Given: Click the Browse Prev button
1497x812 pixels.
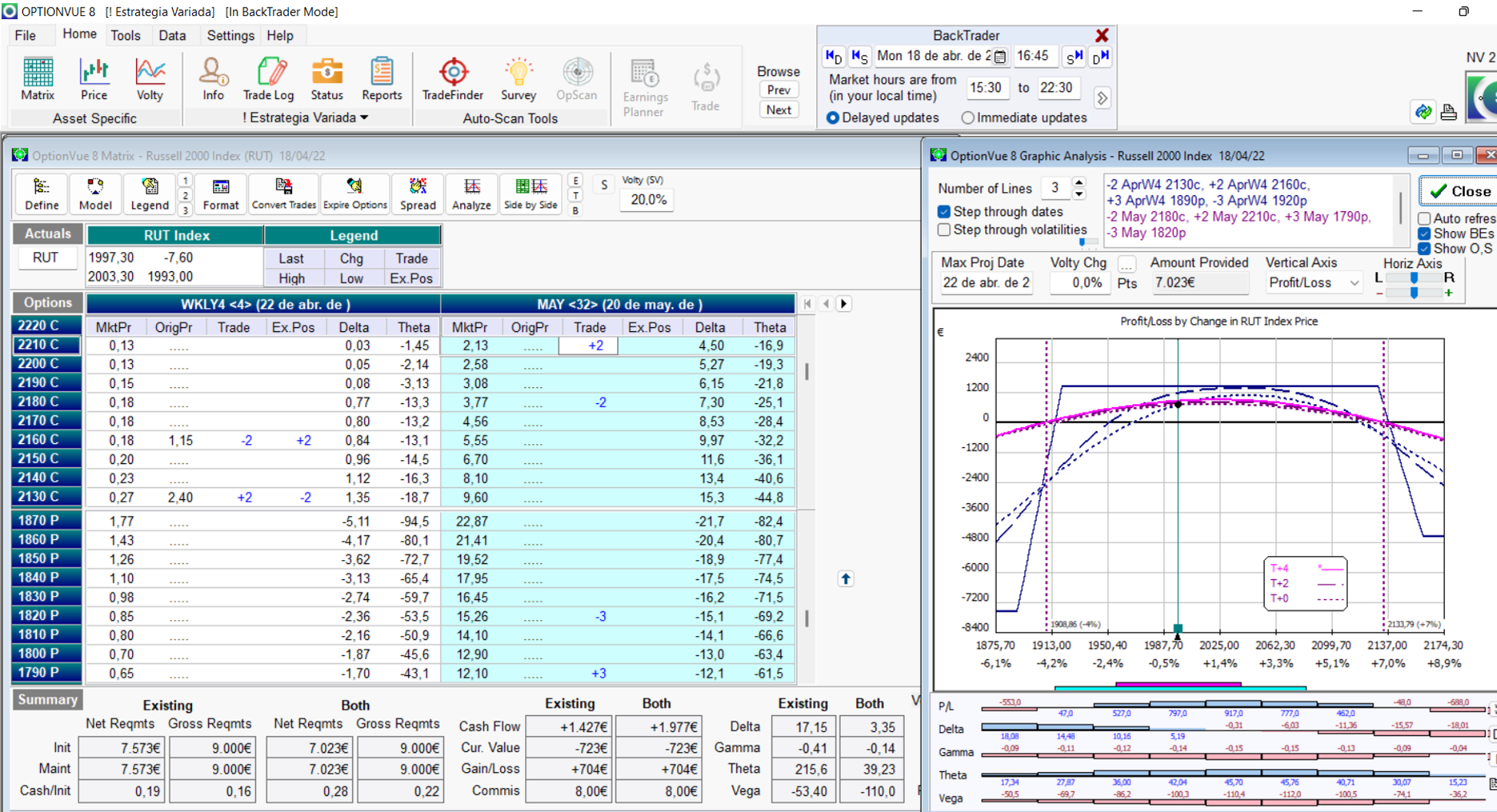Looking at the screenshot, I should [778, 90].
